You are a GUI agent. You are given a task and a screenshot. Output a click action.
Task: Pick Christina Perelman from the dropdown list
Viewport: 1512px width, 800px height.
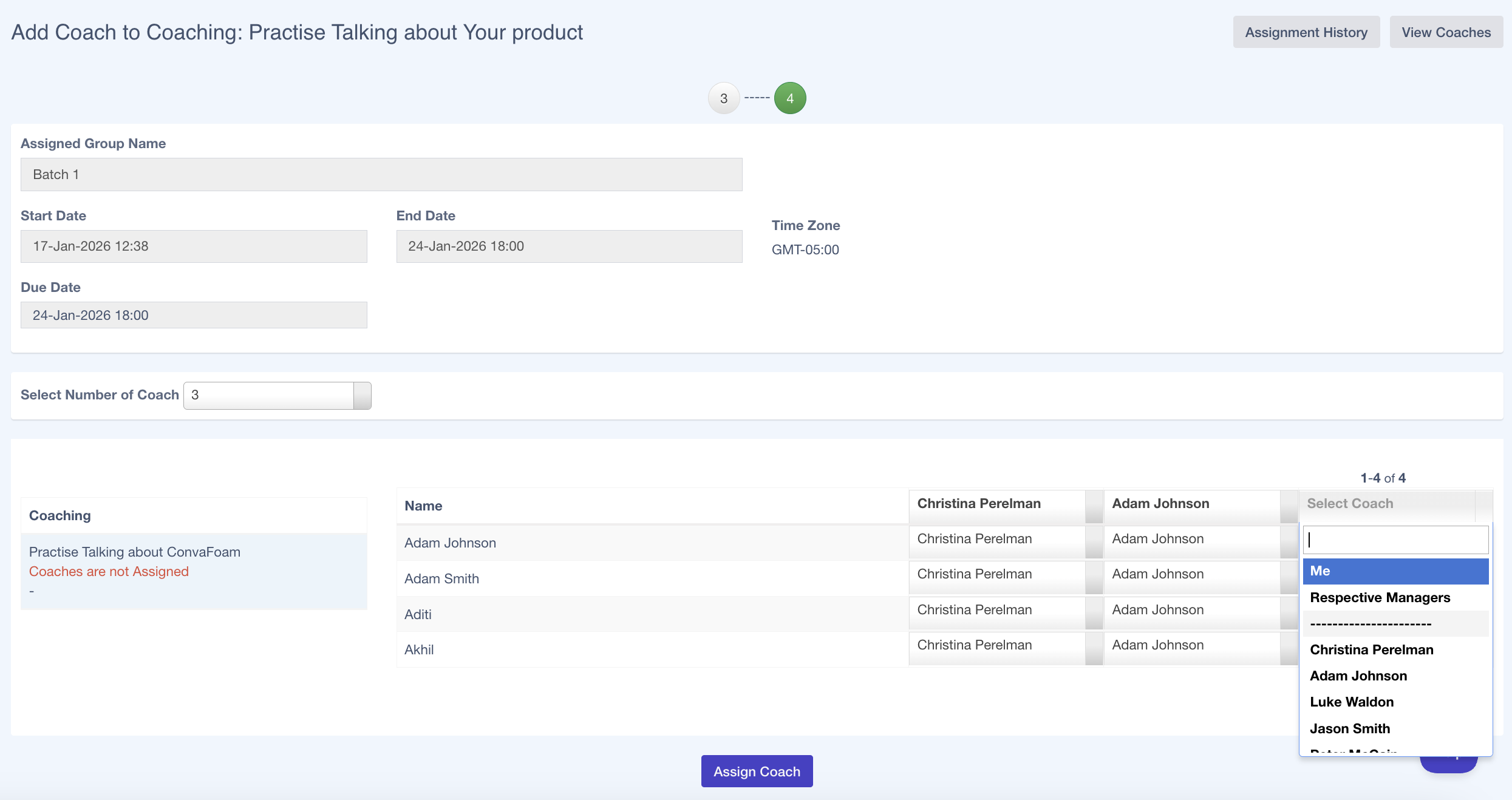[x=1371, y=650]
